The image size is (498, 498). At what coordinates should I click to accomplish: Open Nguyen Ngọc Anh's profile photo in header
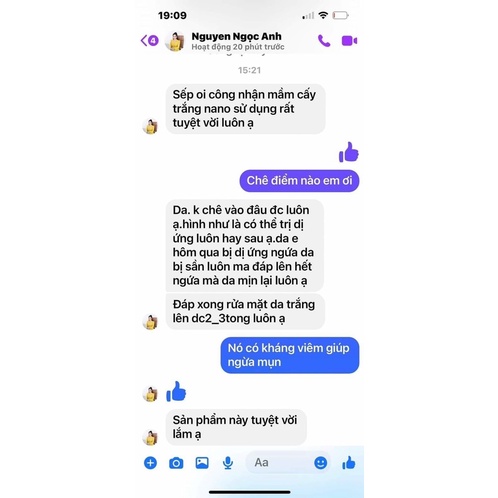tap(175, 41)
